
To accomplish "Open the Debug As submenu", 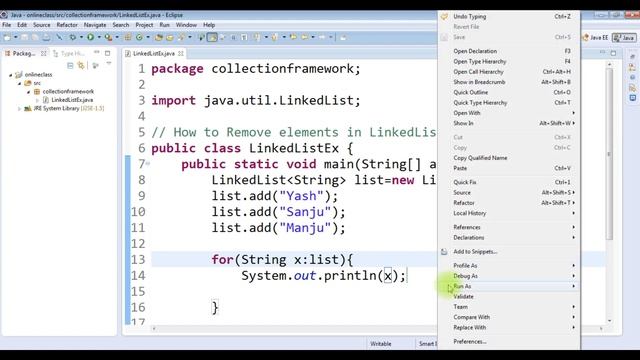I will click(x=508, y=276).
